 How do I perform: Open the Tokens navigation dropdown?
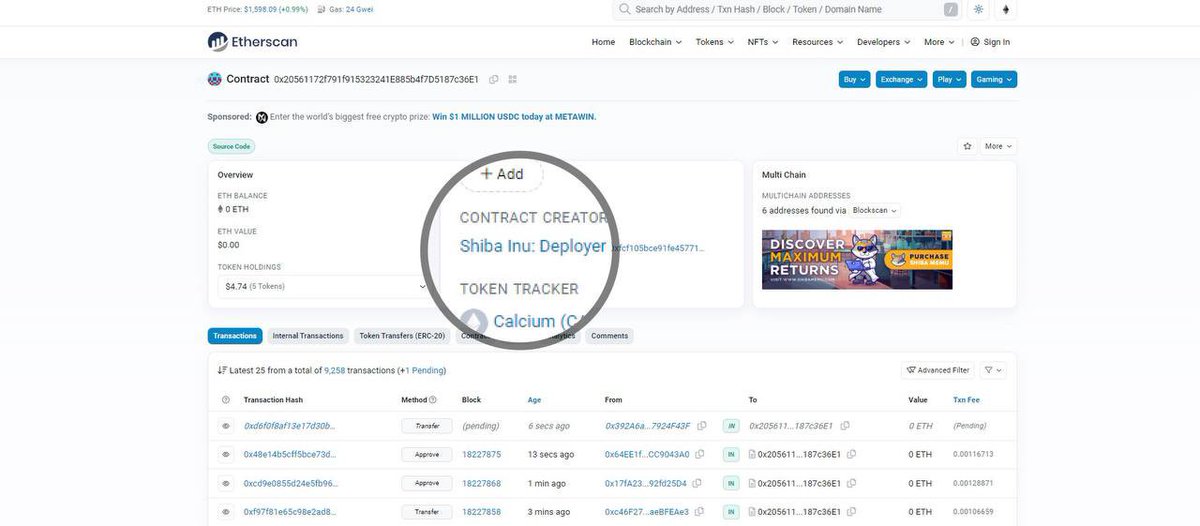coord(714,42)
